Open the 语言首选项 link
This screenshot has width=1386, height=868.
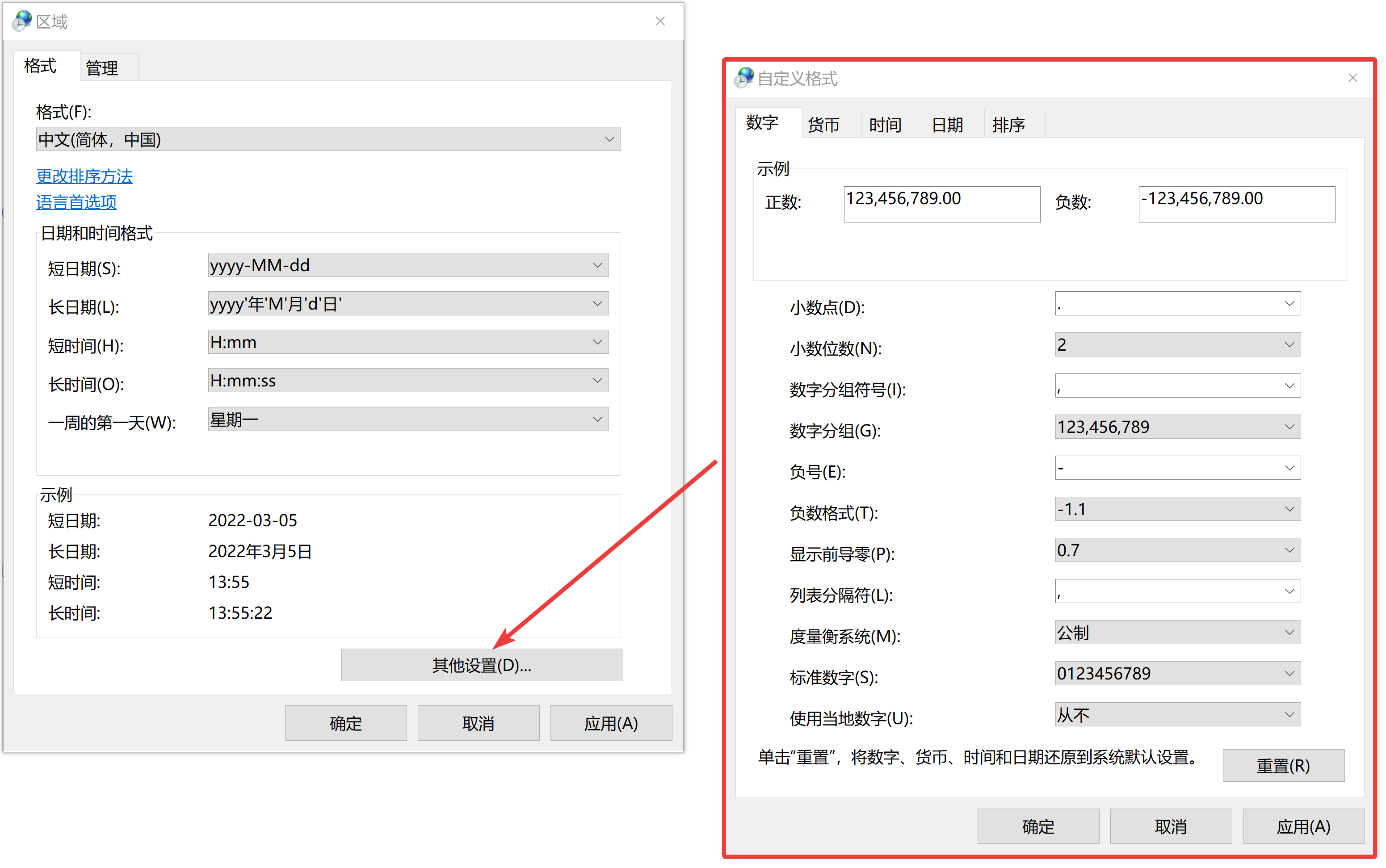click(x=76, y=202)
